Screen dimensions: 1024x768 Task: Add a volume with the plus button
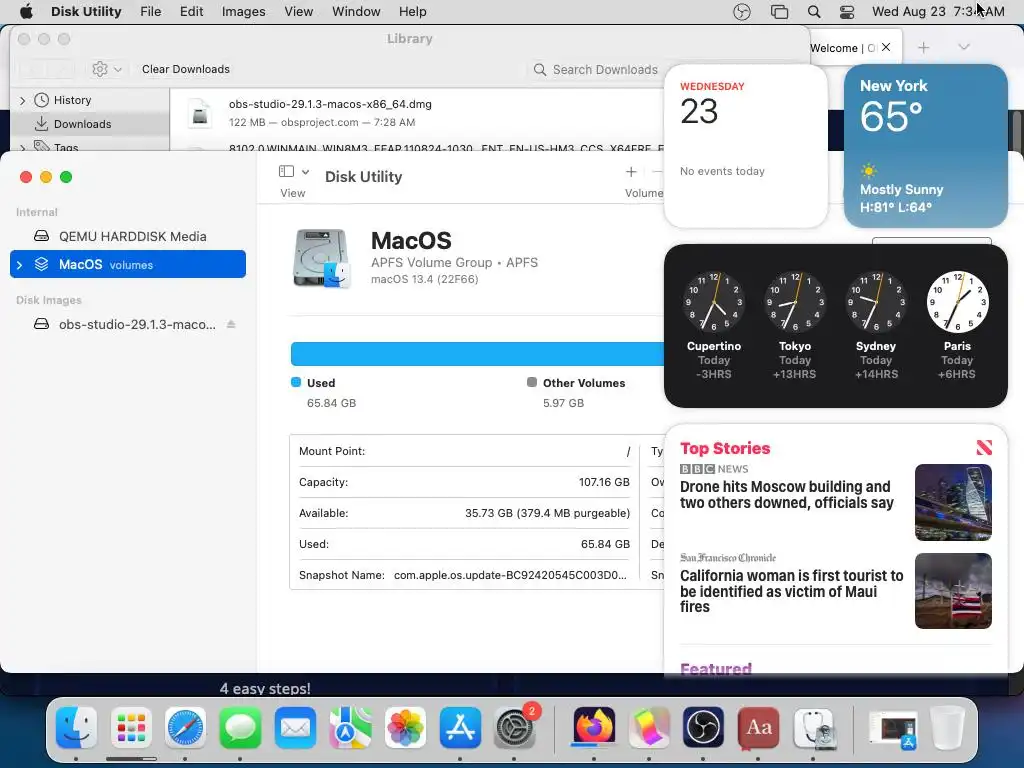pos(631,172)
